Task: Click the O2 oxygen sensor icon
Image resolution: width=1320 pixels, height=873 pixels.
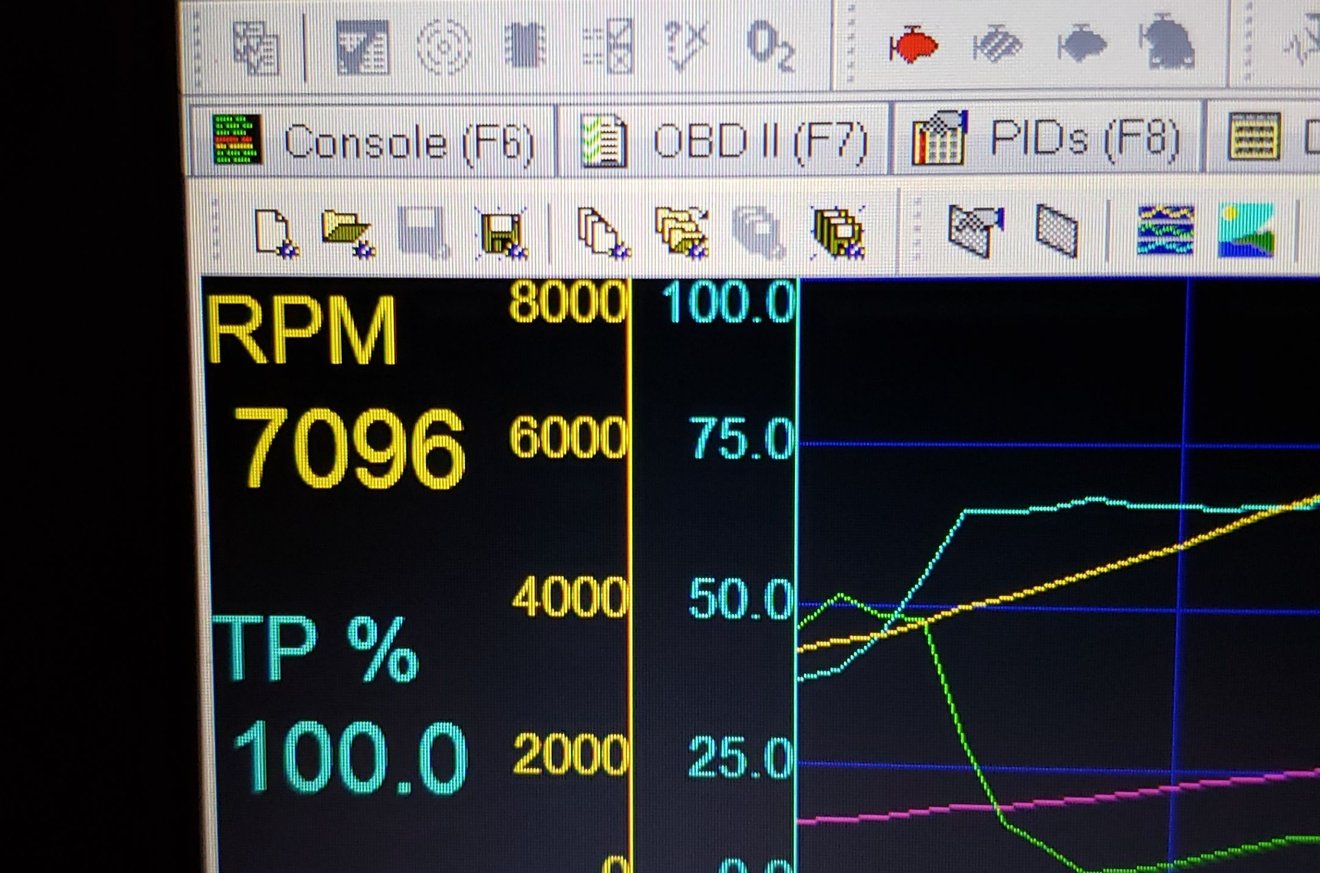Action: (x=769, y=46)
